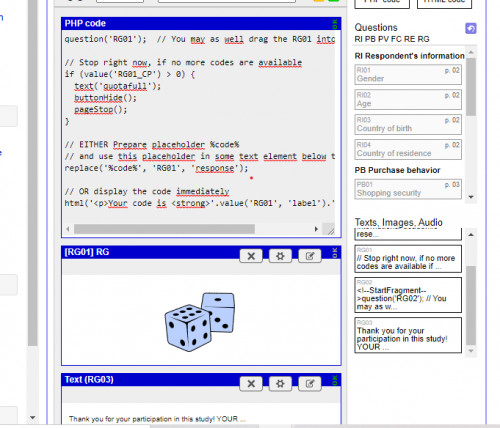Remove the Text RG03 element with X
Viewport: 500px width, 428px height.
[x=251, y=384]
